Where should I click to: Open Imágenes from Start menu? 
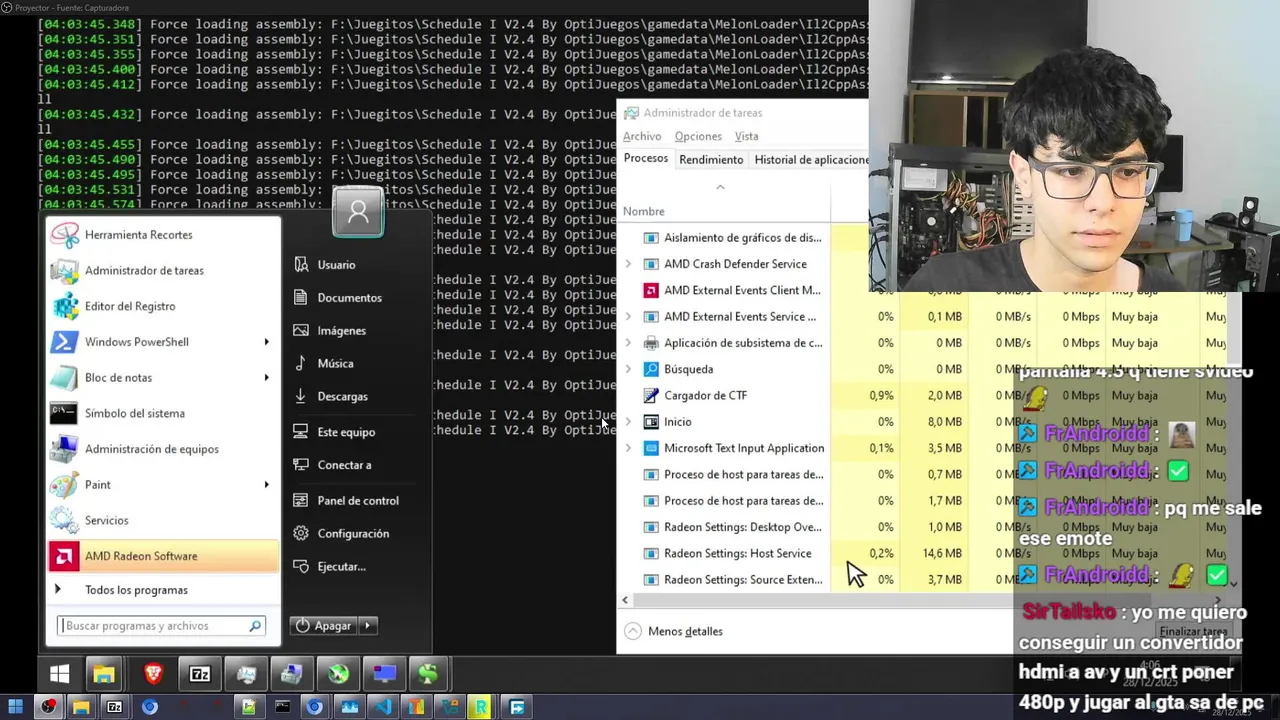click(341, 331)
